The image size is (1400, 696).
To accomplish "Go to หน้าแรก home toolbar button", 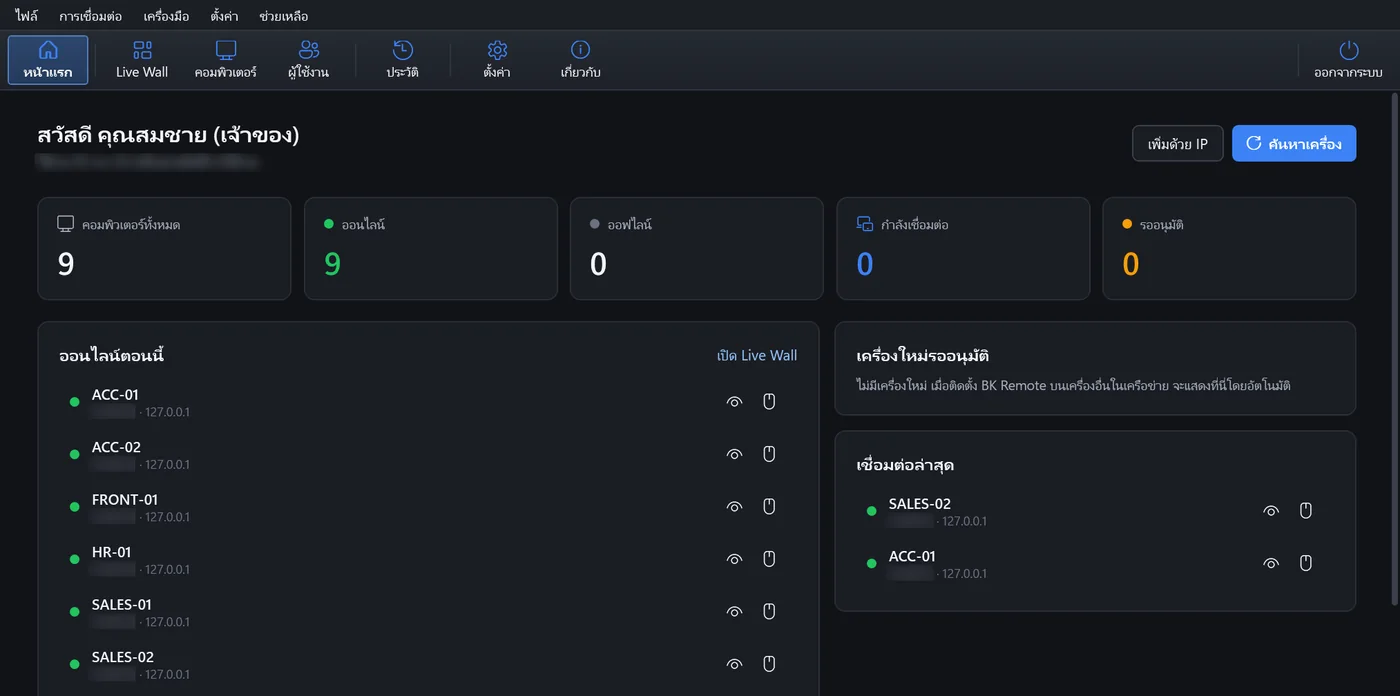I will pos(48,60).
